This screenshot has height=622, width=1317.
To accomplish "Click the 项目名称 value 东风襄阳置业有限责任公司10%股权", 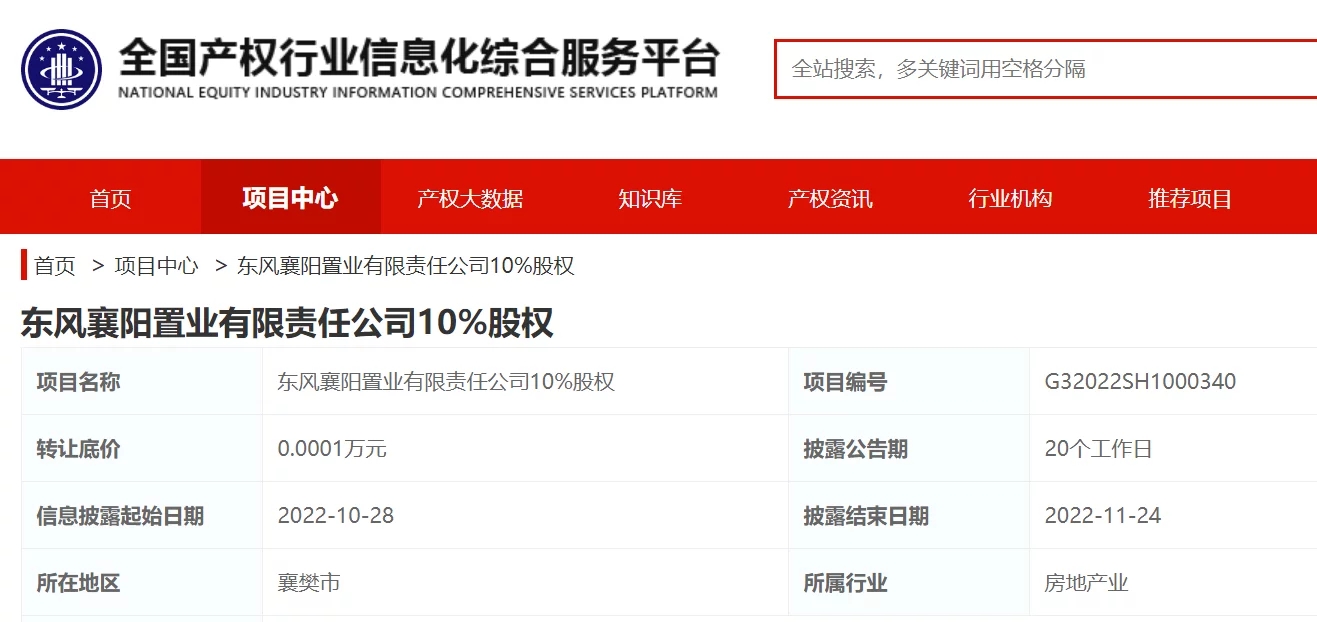I will (x=446, y=382).
